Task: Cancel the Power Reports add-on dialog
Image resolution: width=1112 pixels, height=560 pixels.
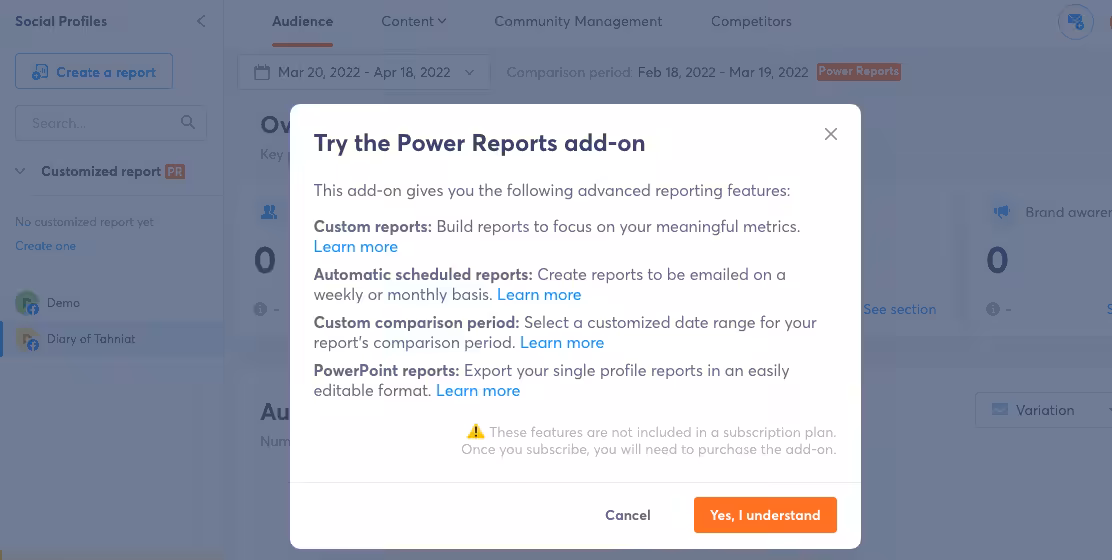Action: (x=628, y=515)
